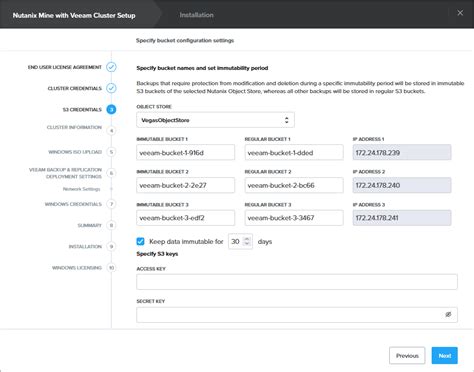Click the Cluster Credentials completed step icon
The height and width of the screenshot is (372, 474).
111,88
